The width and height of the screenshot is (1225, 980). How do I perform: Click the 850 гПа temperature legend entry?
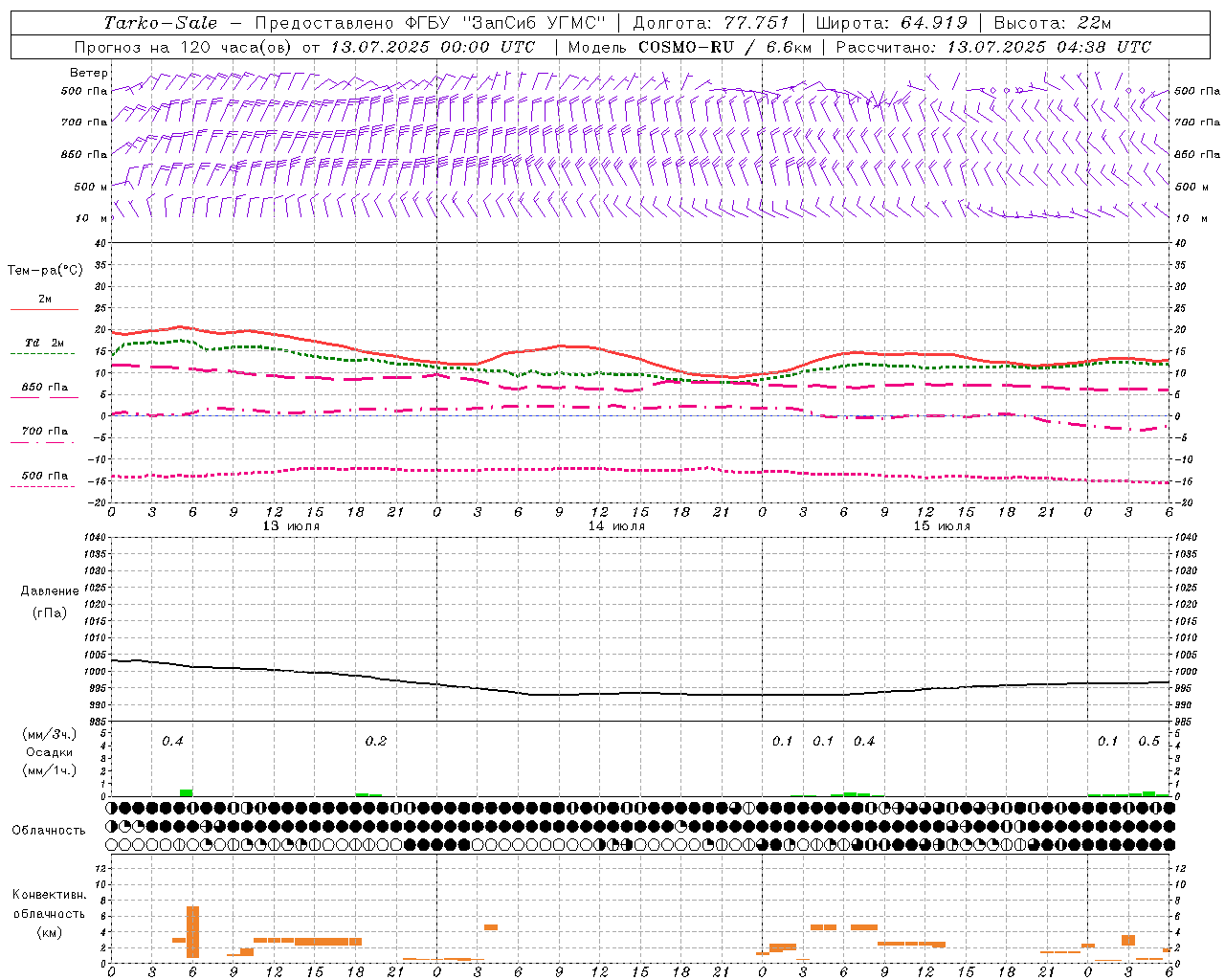(x=45, y=388)
